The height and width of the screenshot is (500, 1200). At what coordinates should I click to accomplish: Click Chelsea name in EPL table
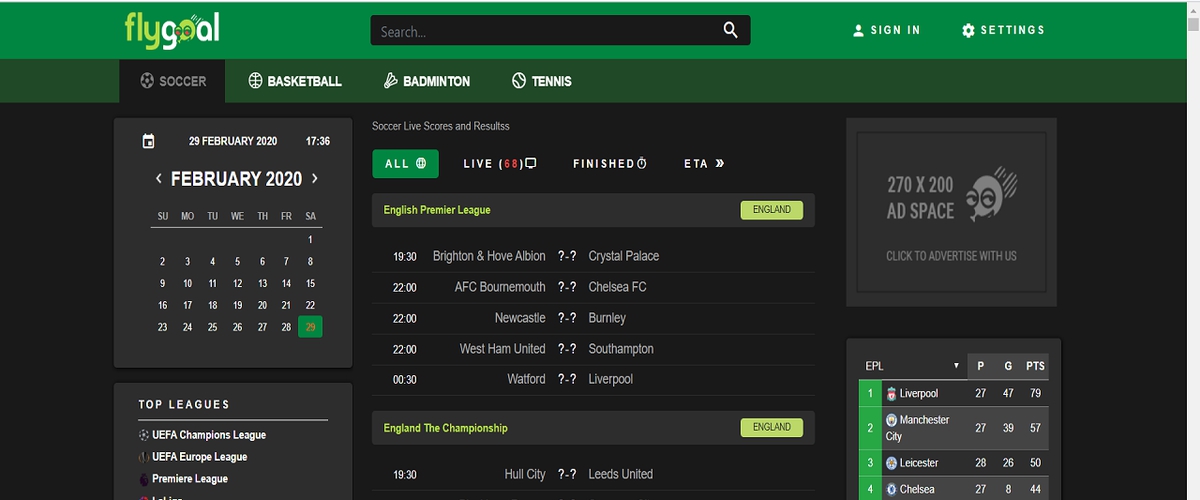pyautogui.click(x=917, y=489)
